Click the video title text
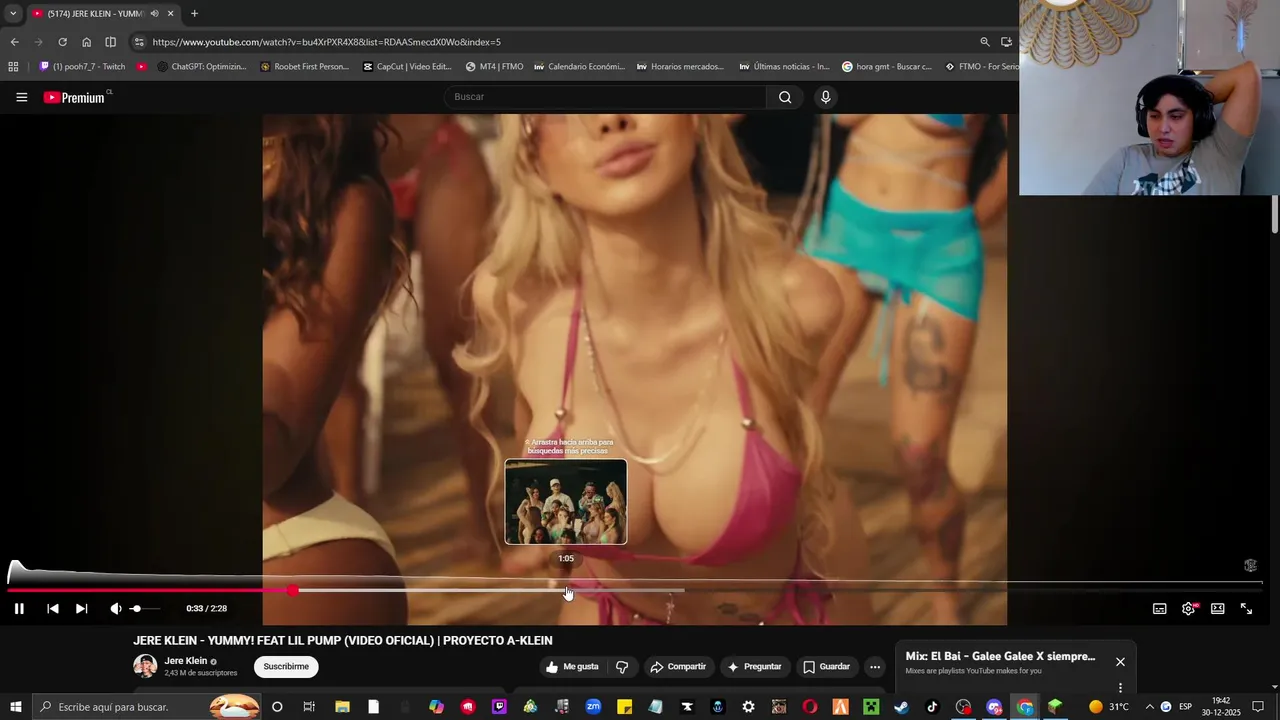The image size is (1280, 720). point(343,641)
